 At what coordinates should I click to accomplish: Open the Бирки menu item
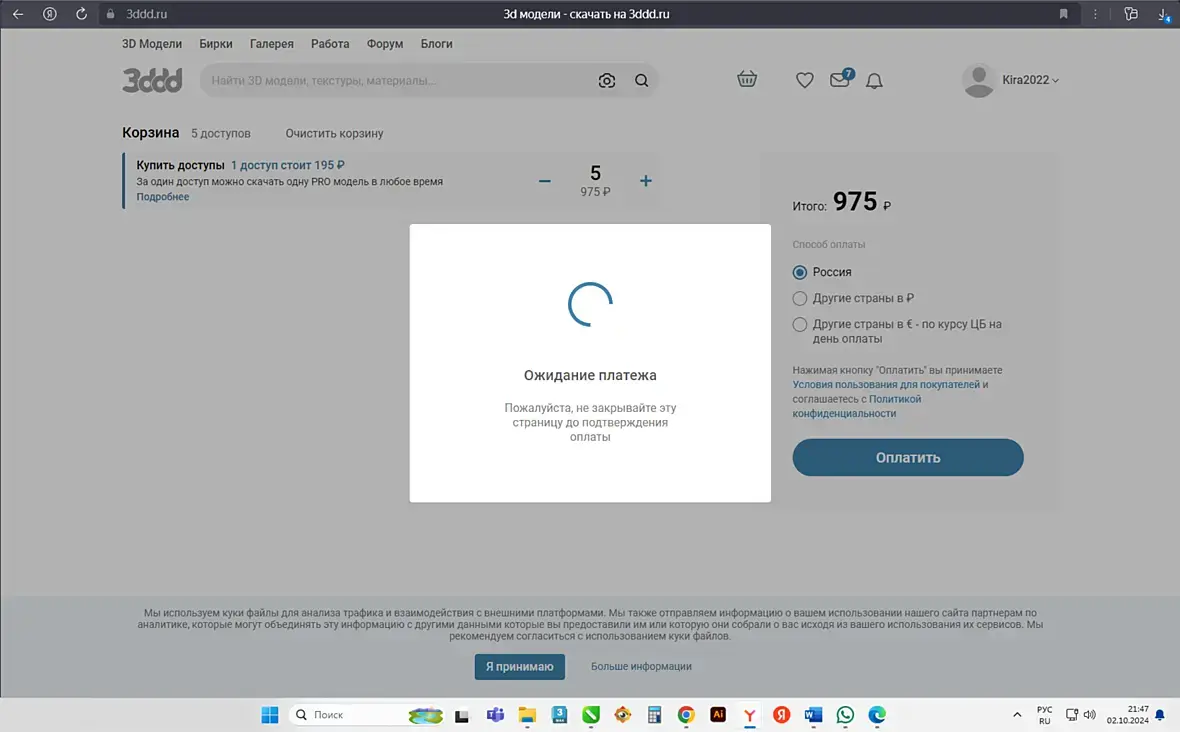(x=216, y=44)
